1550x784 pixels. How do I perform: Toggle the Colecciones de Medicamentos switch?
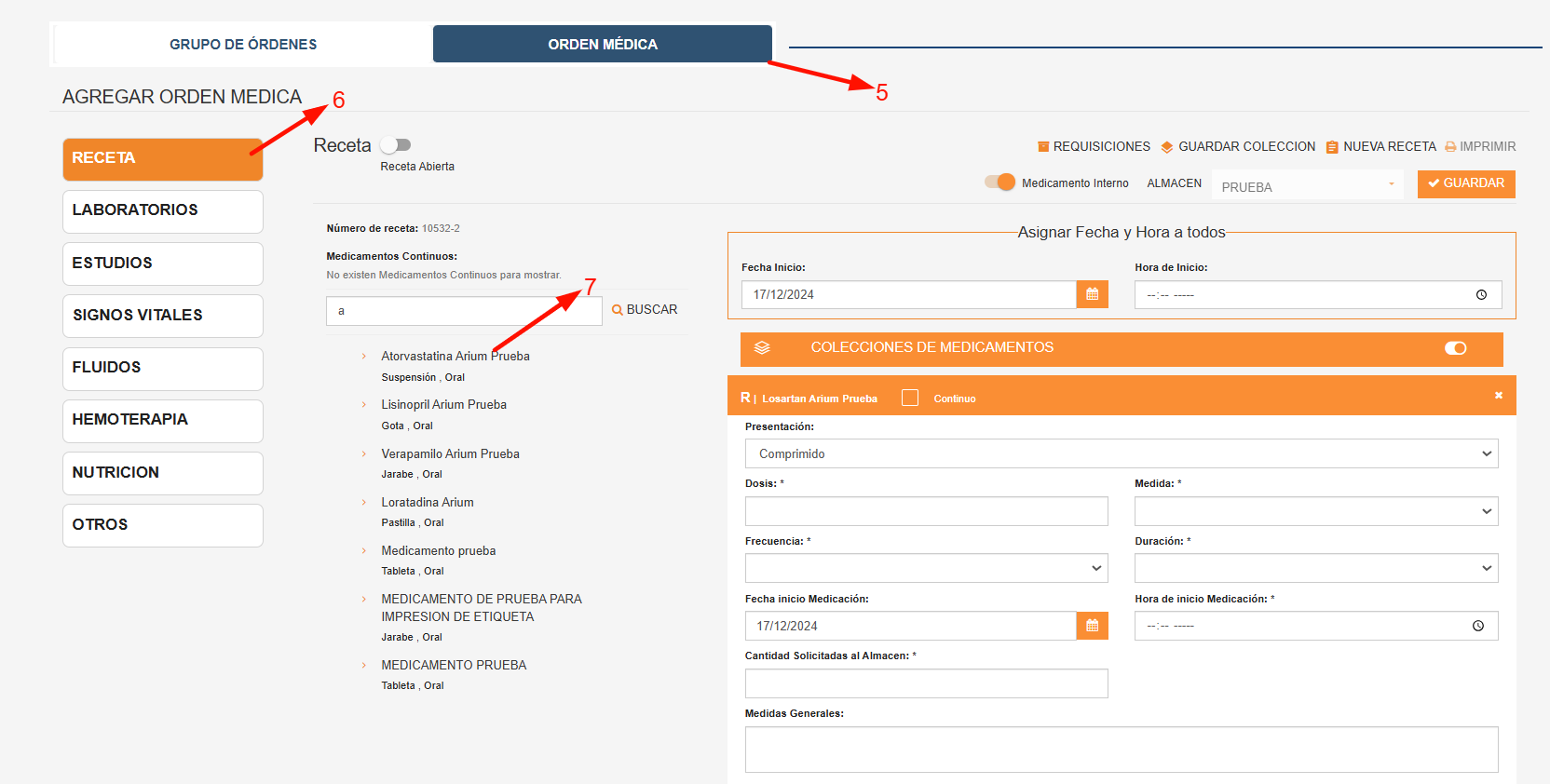click(x=1456, y=348)
